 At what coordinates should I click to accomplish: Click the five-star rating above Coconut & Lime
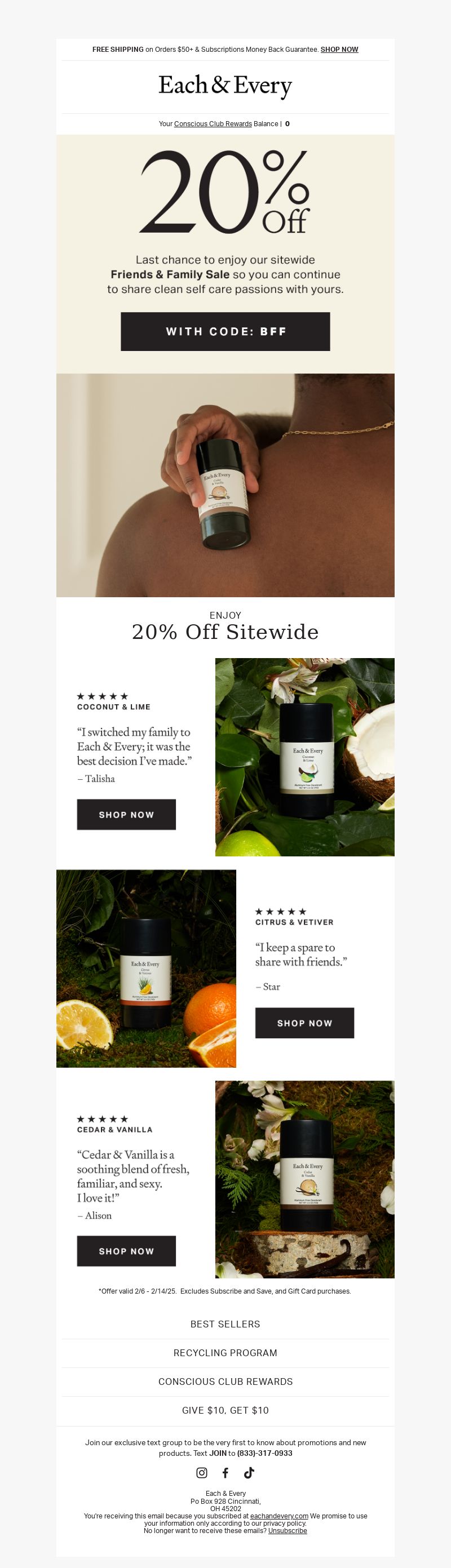[x=103, y=696]
